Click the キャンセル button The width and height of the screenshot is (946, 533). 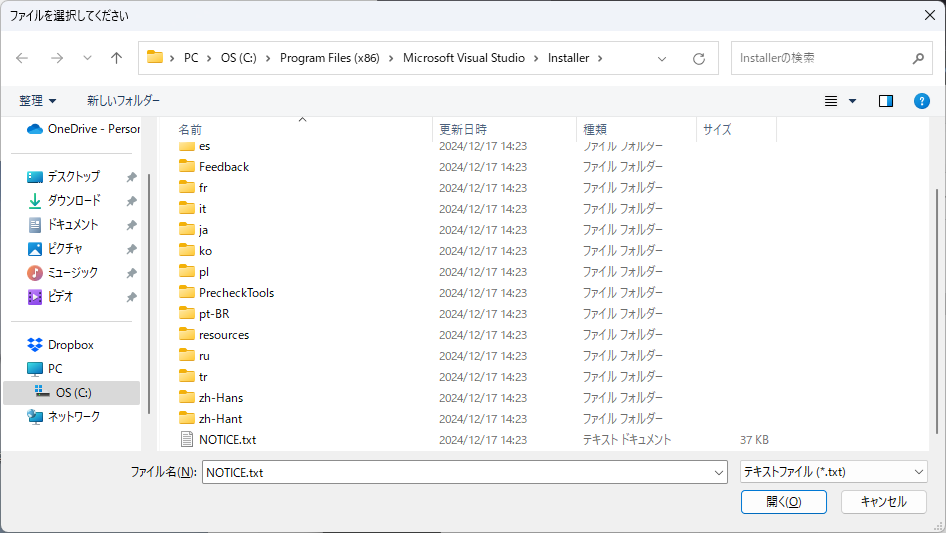pyautogui.click(x=883, y=502)
